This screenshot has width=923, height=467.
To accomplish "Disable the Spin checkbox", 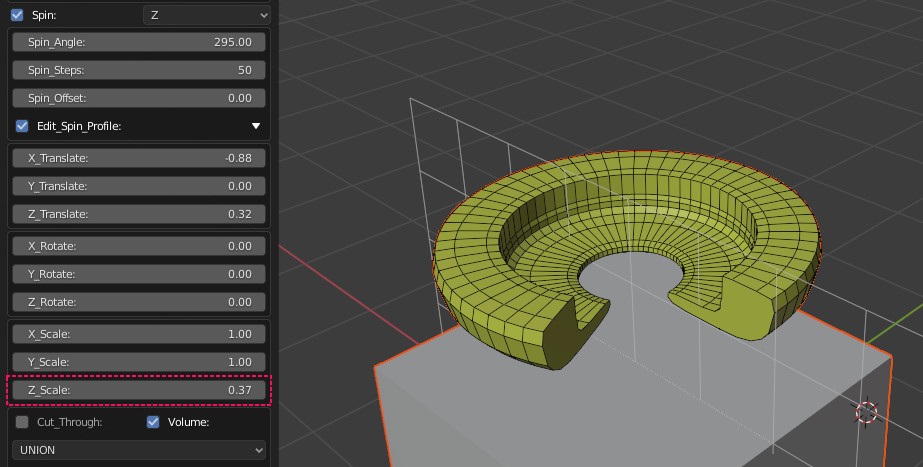I will click(x=17, y=15).
